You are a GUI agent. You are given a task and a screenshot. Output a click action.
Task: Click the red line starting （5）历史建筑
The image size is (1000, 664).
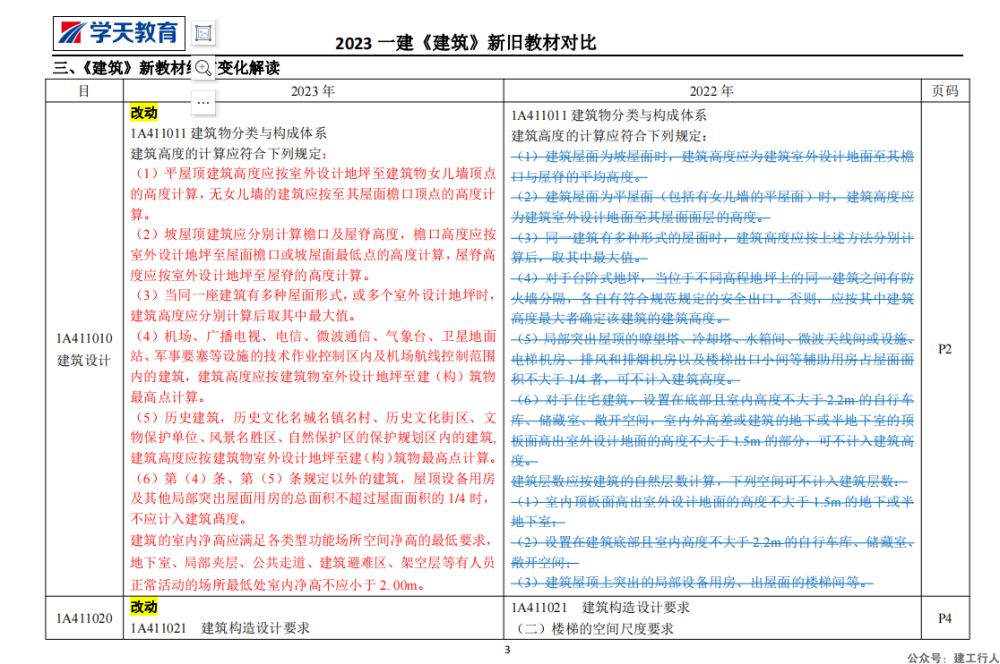tap(313, 418)
